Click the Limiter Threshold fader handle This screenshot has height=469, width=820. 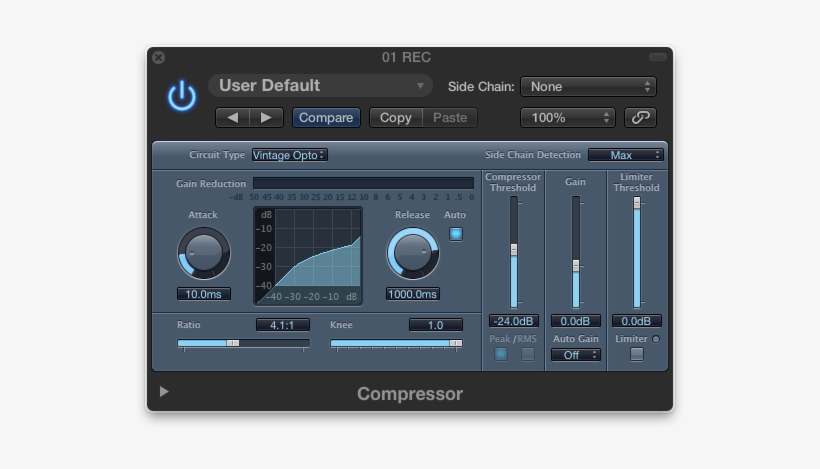[x=636, y=203]
